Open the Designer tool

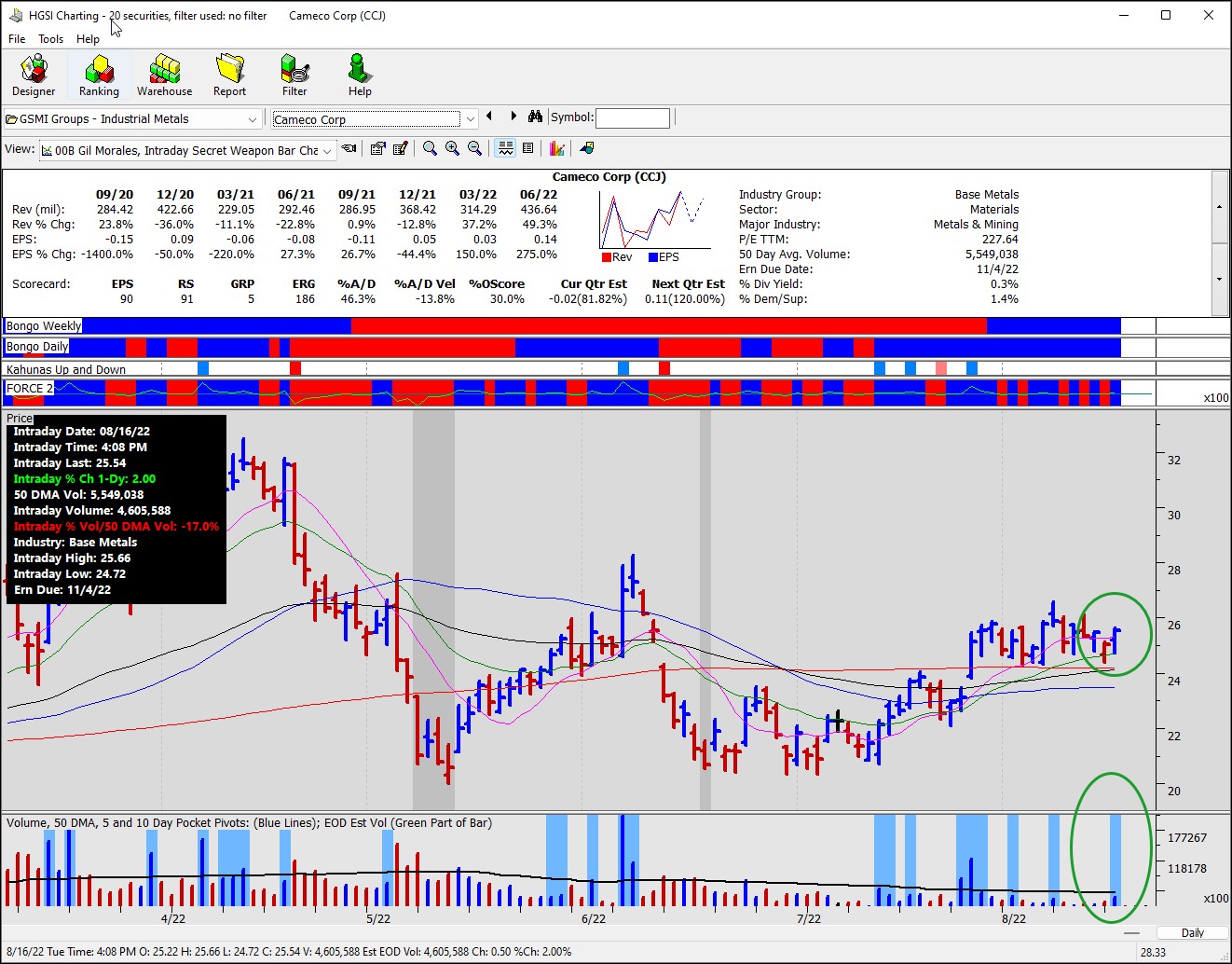34,76
